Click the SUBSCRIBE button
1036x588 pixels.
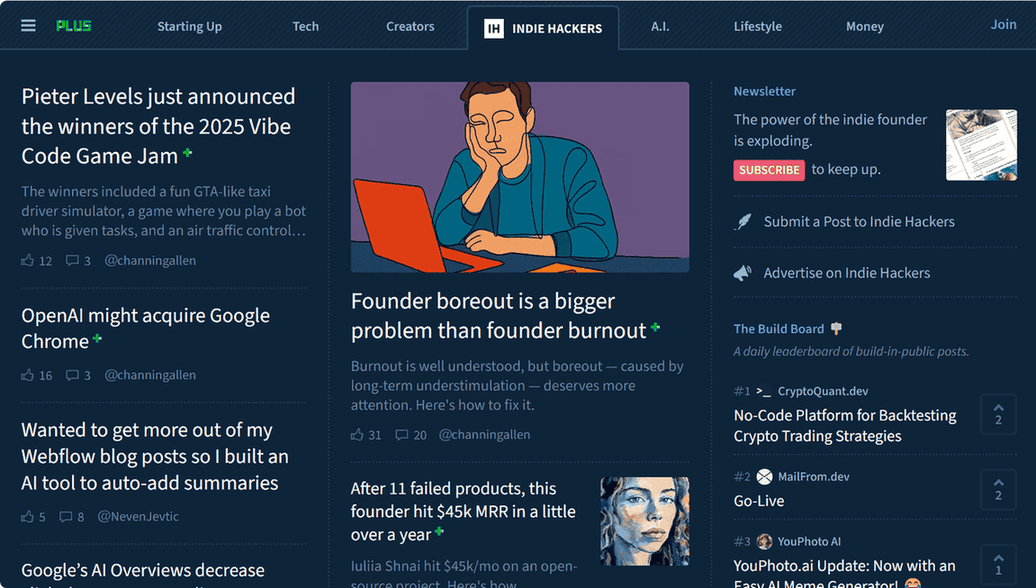pos(769,170)
